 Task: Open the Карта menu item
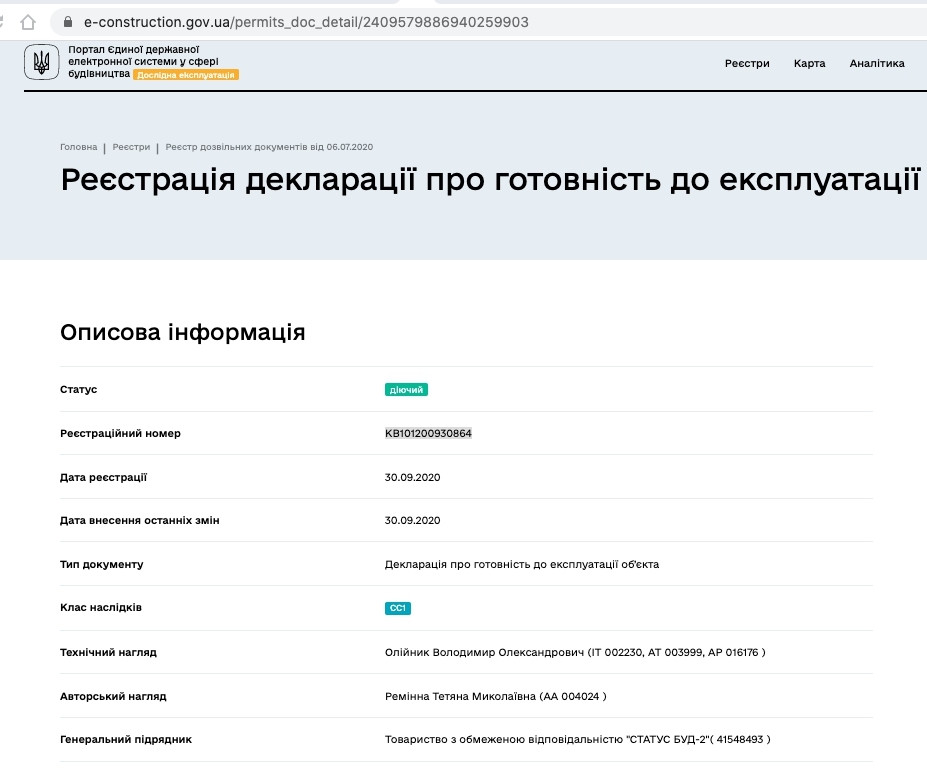pos(809,63)
